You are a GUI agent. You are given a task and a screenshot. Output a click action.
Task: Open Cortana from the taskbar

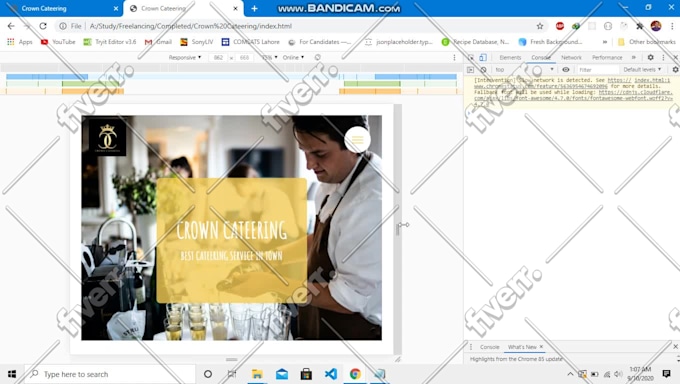click(x=208, y=374)
